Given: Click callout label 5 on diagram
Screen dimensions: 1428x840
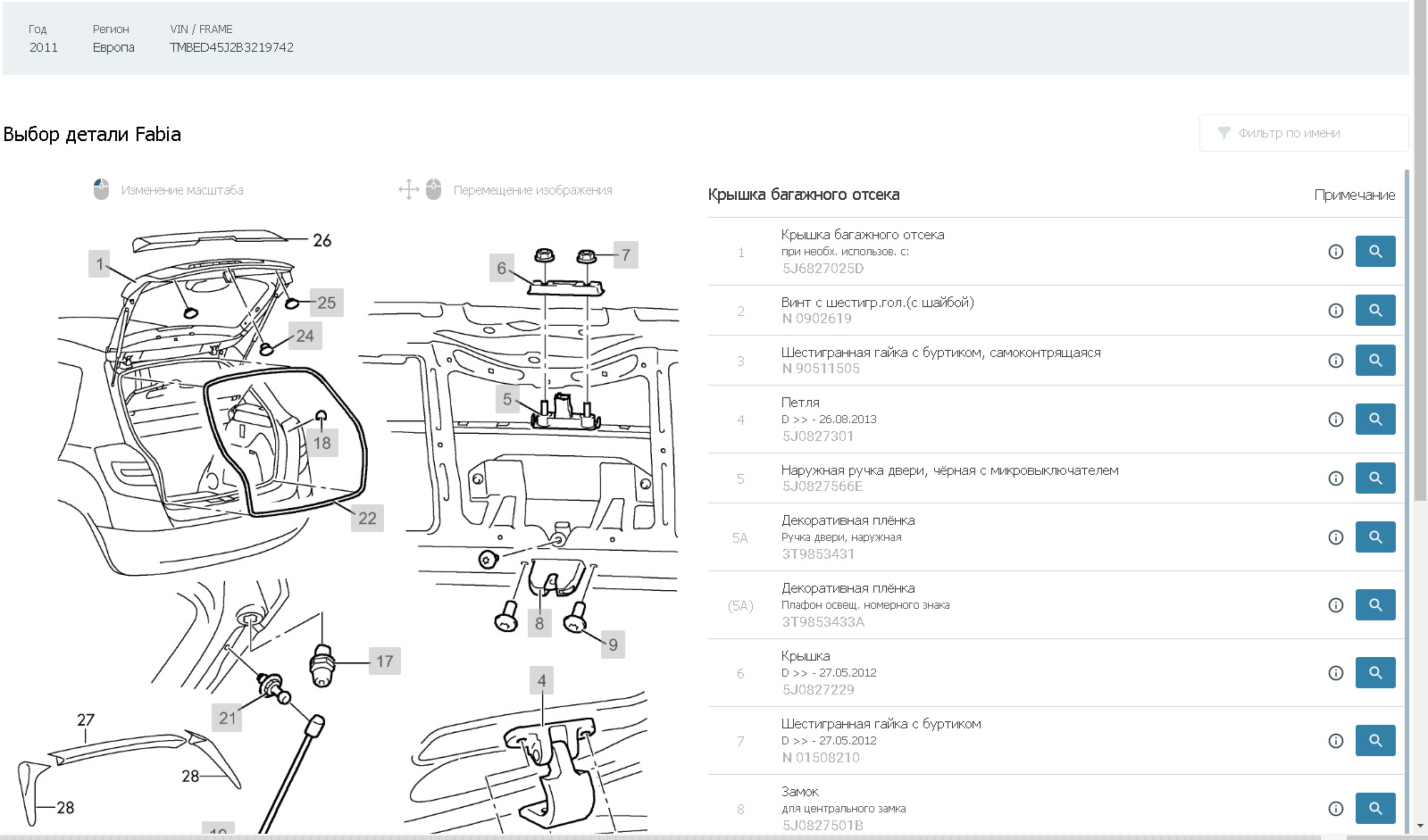Looking at the screenshot, I should [507, 399].
